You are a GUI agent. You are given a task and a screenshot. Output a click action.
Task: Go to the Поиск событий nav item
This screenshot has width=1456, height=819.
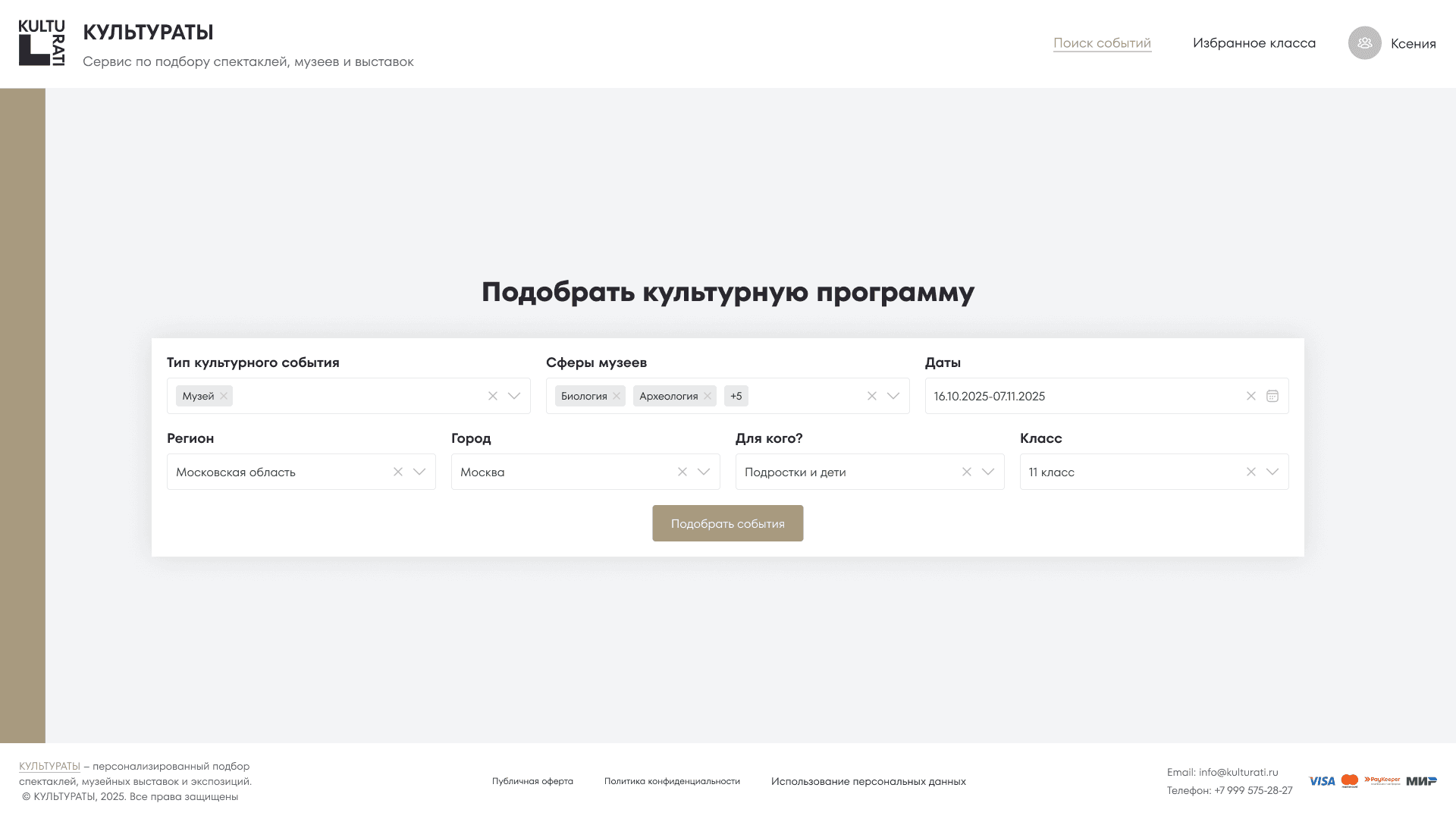click(x=1102, y=43)
